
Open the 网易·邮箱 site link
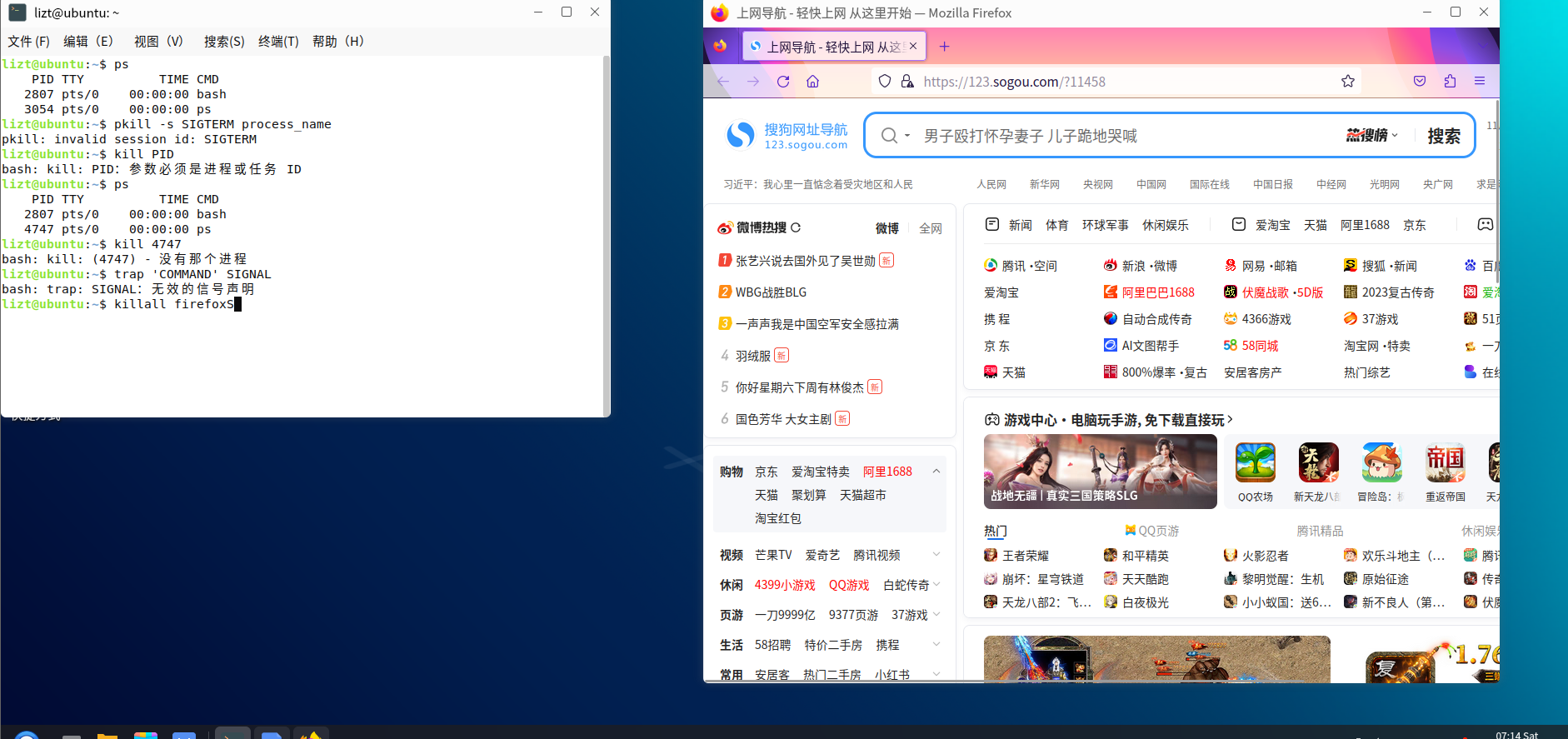point(1261,266)
